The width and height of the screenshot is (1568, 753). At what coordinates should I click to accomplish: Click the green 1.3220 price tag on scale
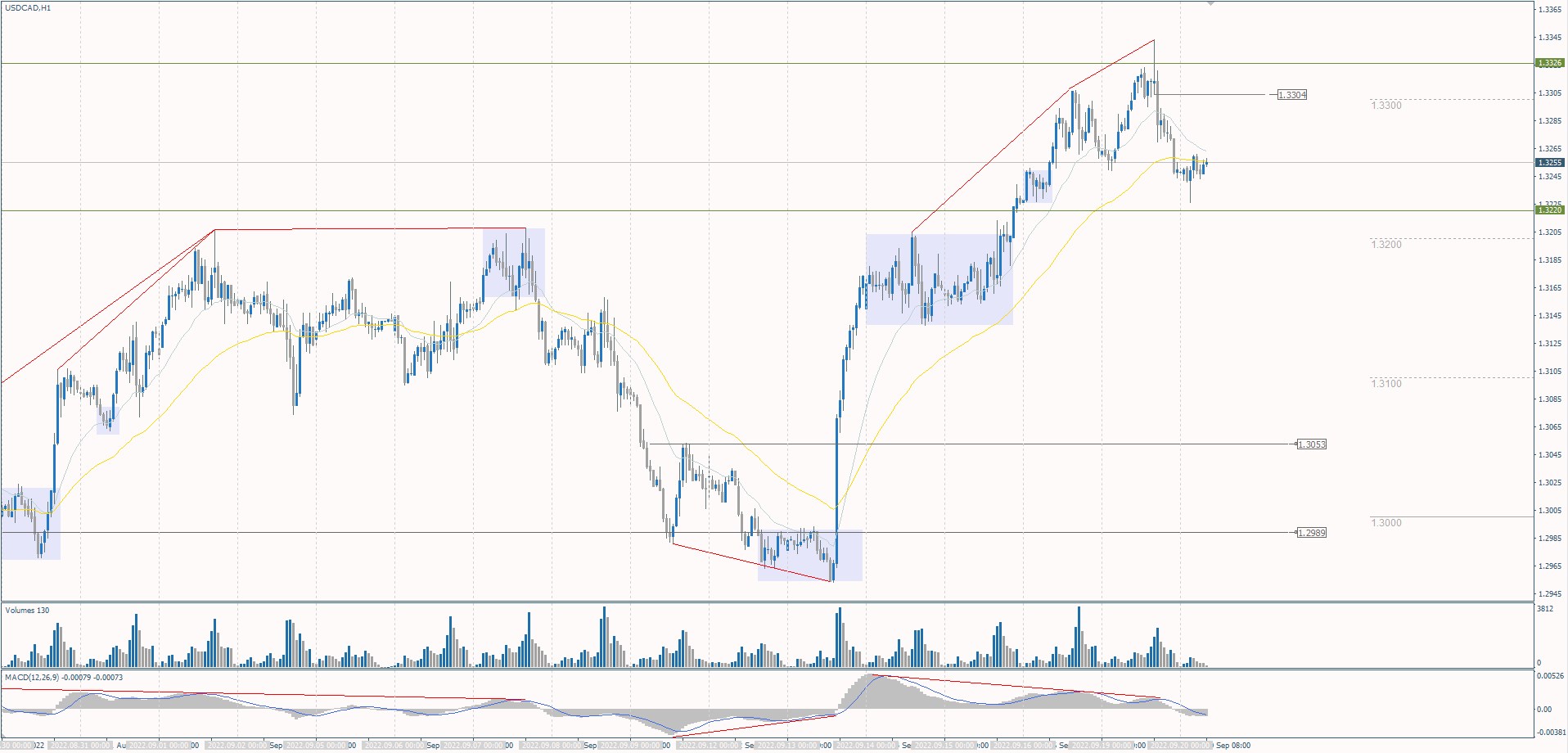coord(1550,210)
